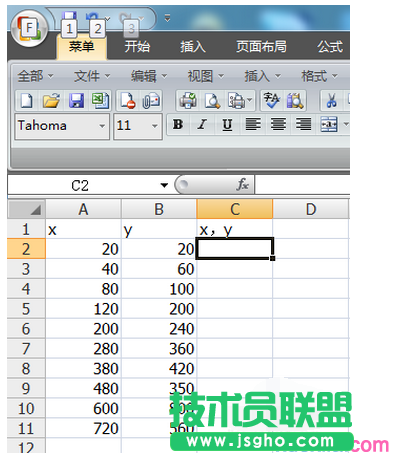Quick print with the printer icon
Screen dimensions: 397x457
pos(188,100)
